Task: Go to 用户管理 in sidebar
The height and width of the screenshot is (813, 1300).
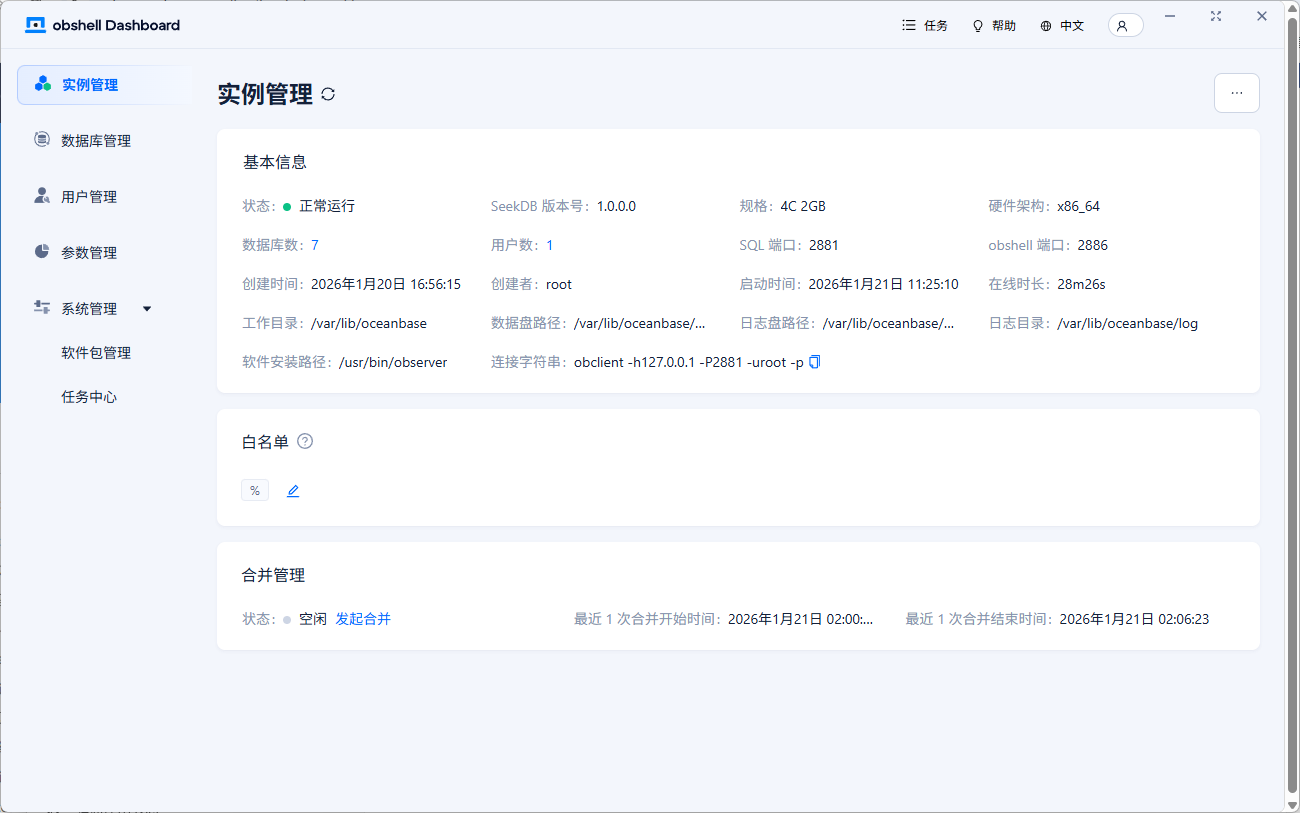Action: [89, 197]
